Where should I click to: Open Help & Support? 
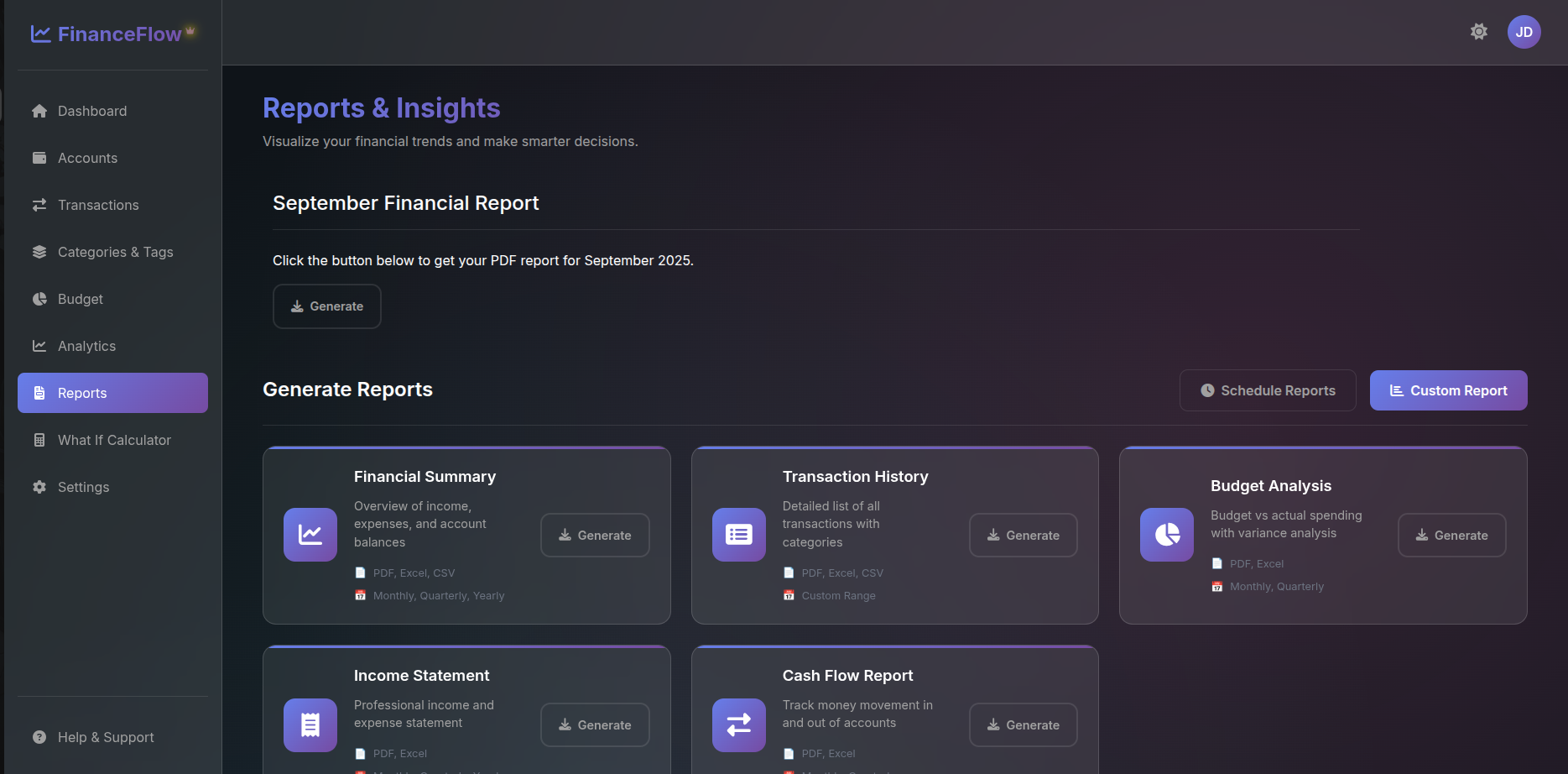pyautogui.click(x=106, y=737)
